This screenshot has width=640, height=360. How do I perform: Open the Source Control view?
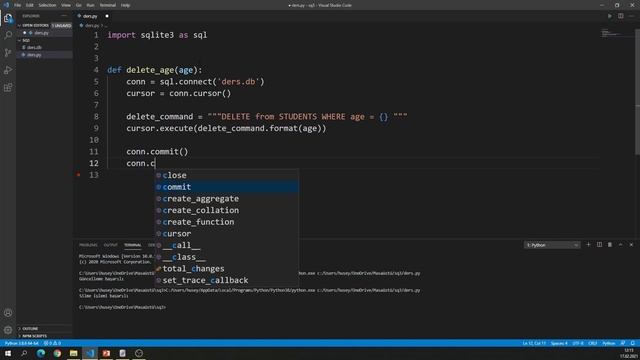(8, 53)
